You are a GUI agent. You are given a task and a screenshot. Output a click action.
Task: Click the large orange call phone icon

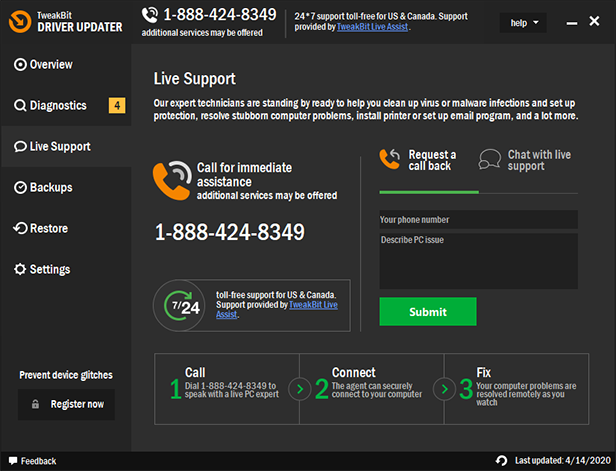(x=172, y=181)
